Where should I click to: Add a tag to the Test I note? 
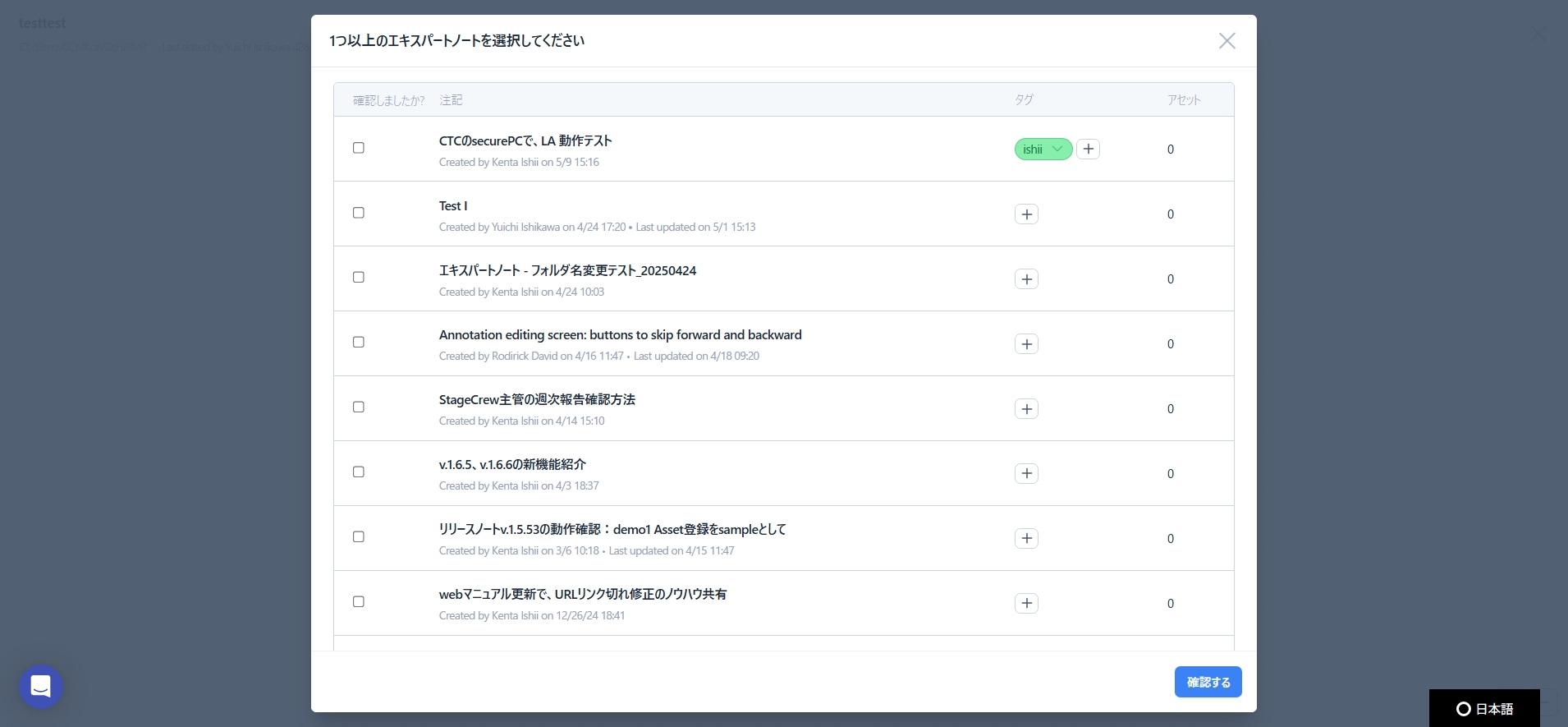click(x=1026, y=214)
